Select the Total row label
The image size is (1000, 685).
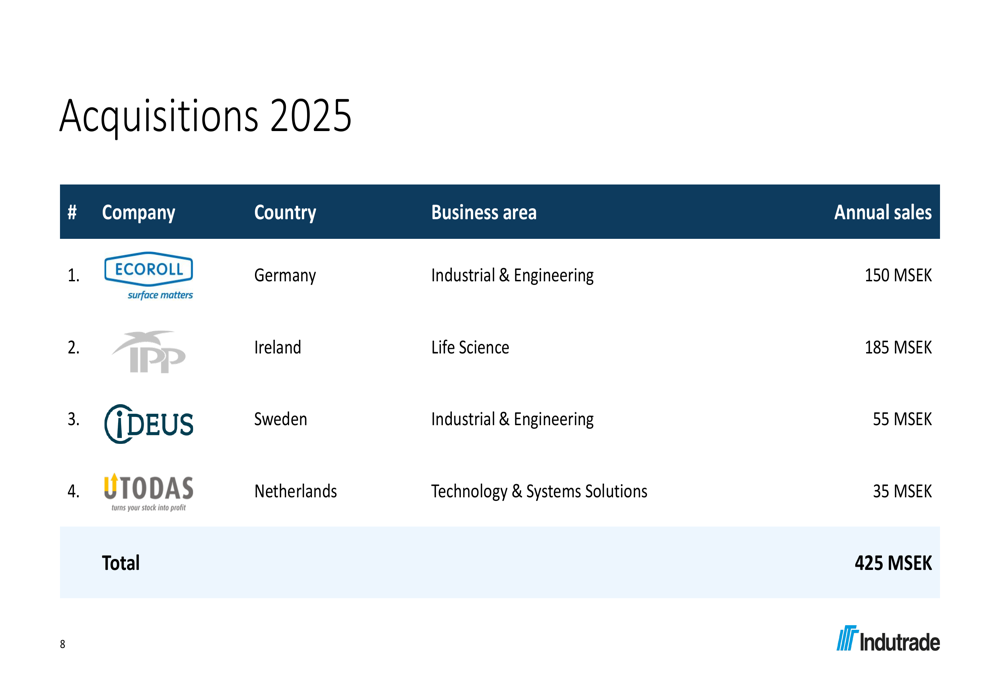[x=121, y=563]
